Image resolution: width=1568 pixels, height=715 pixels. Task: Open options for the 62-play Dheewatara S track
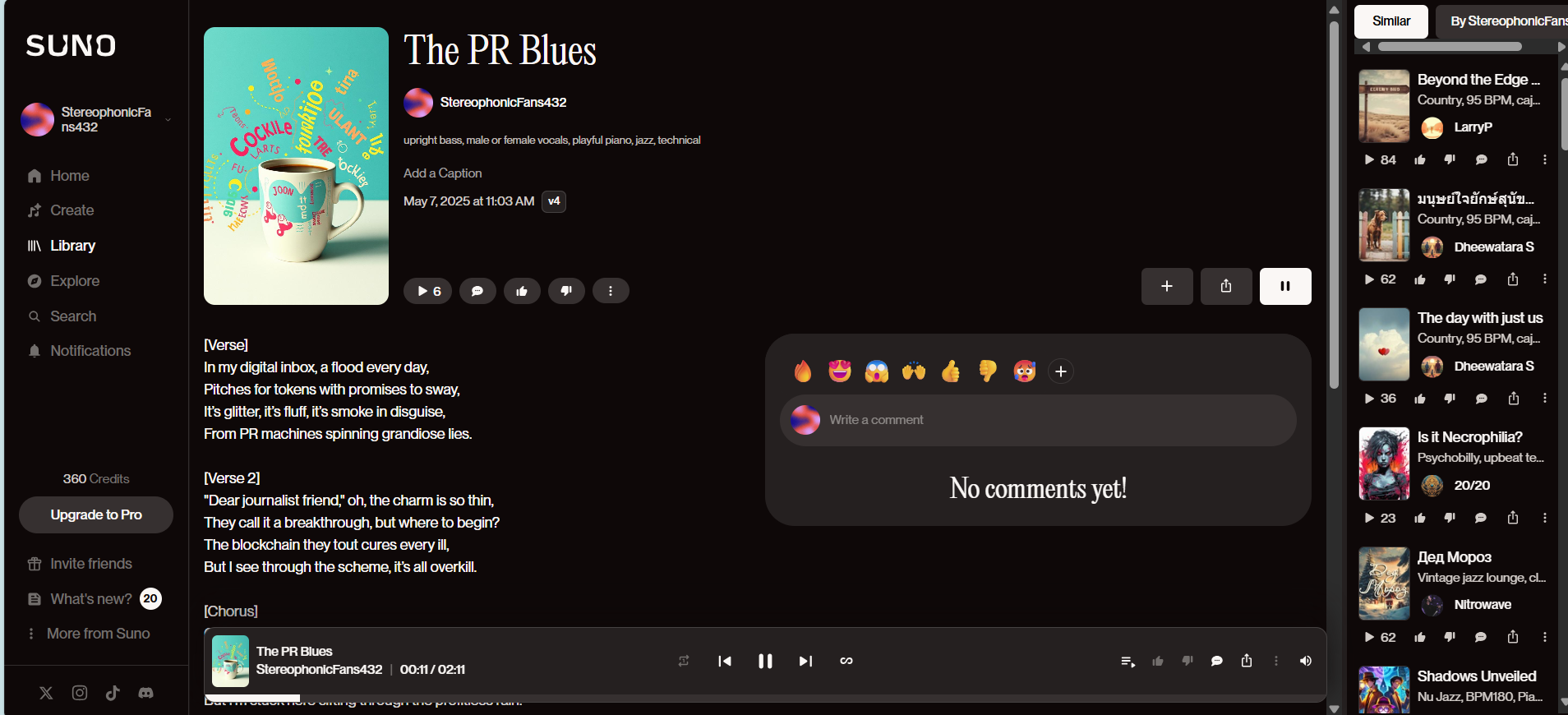click(1545, 279)
